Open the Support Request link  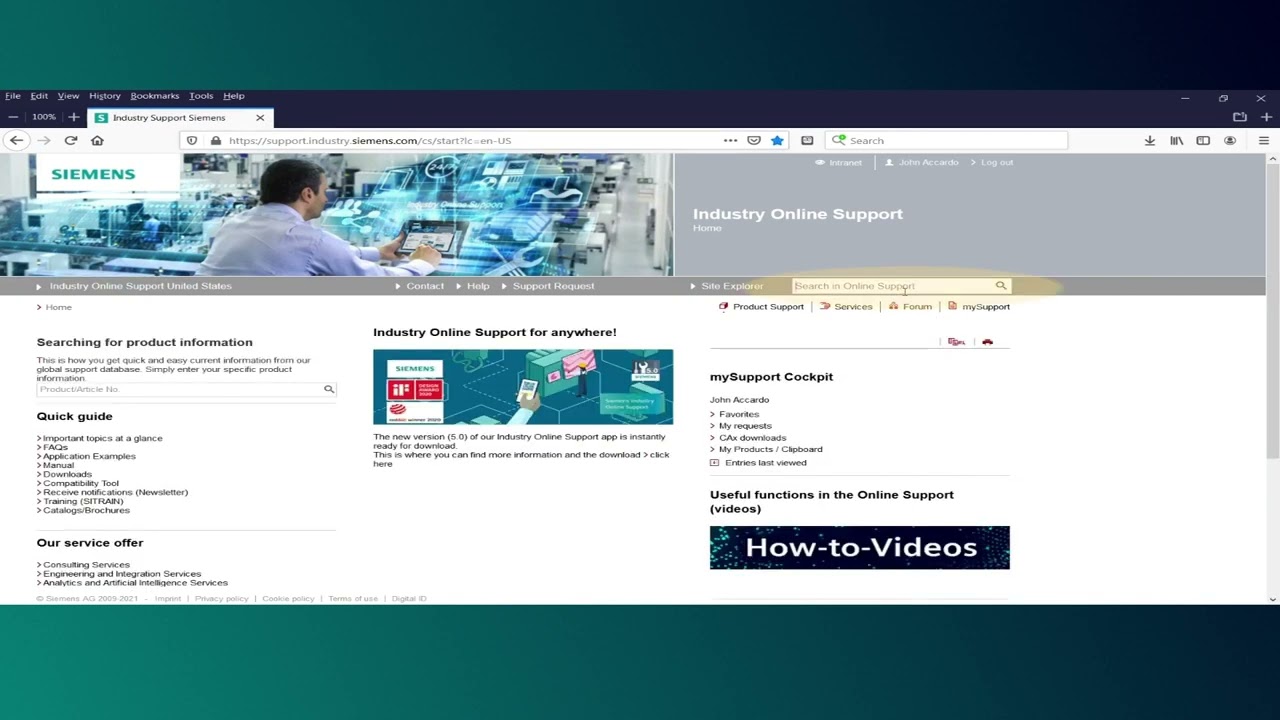pyautogui.click(x=553, y=286)
